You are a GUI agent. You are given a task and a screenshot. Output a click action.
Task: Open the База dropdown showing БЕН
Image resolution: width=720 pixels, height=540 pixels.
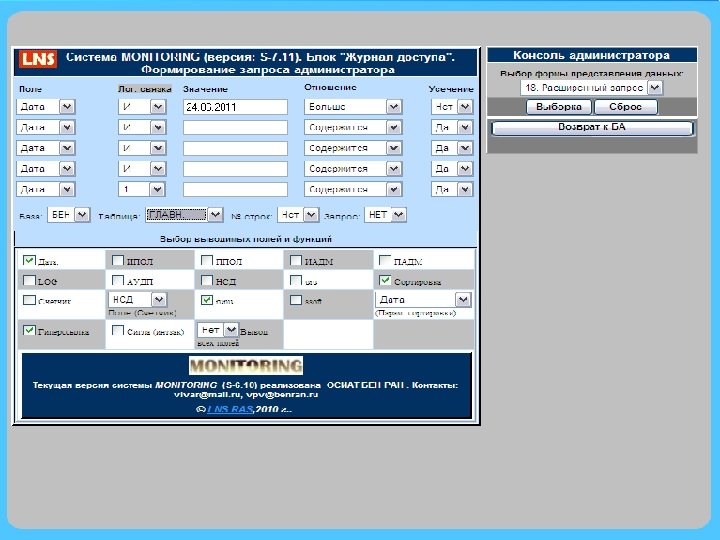pos(69,215)
